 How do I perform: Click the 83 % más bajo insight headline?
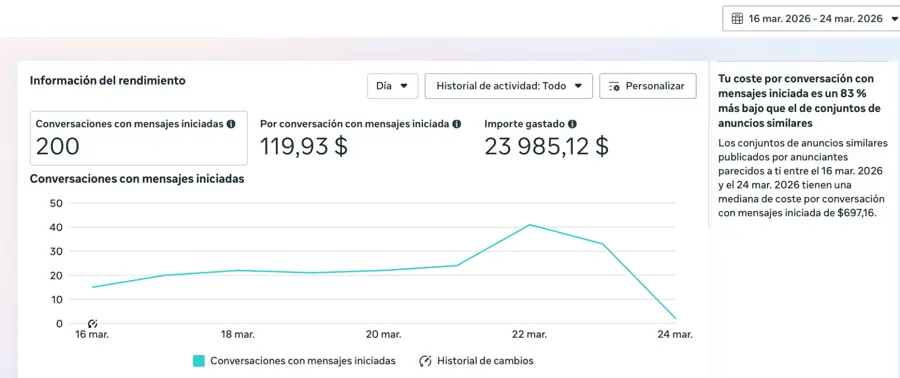[x=799, y=100]
